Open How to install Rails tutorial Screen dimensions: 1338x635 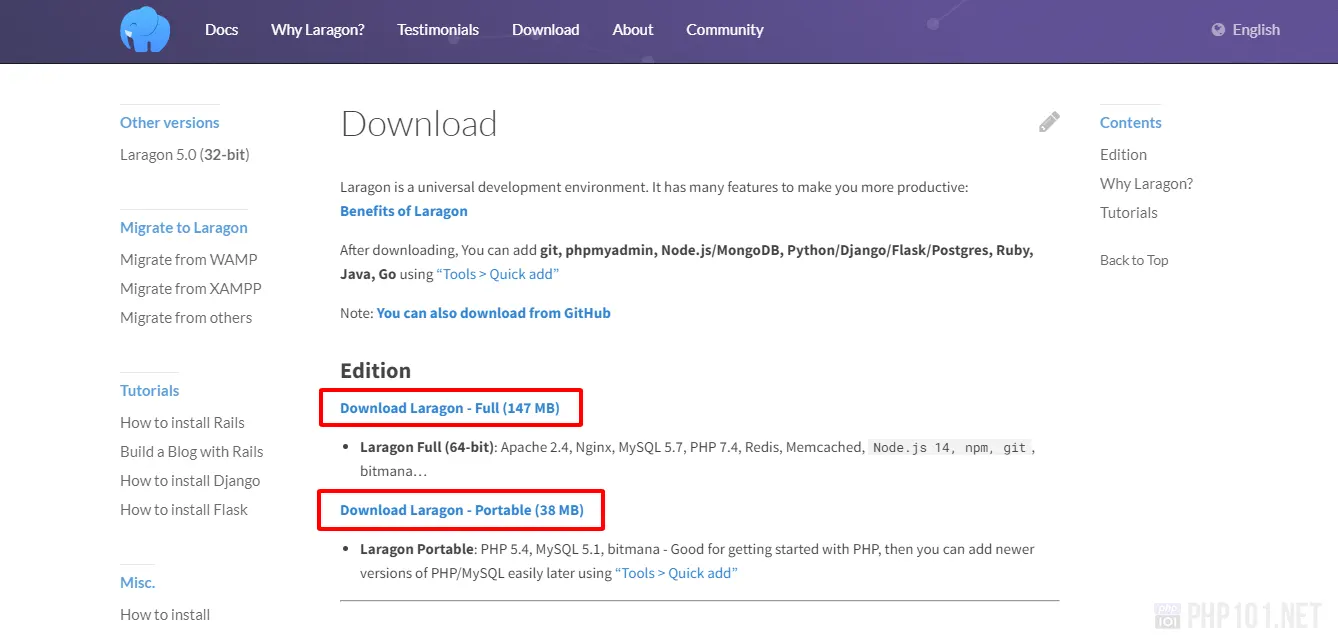[x=182, y=422]
